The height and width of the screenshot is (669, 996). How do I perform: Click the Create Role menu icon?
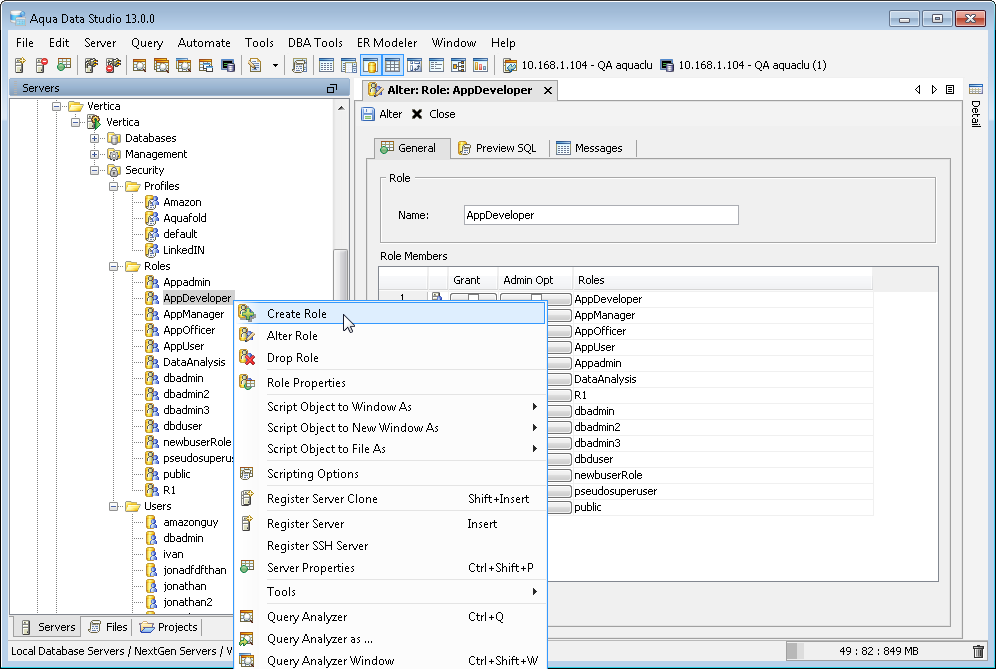click(246, 313)
